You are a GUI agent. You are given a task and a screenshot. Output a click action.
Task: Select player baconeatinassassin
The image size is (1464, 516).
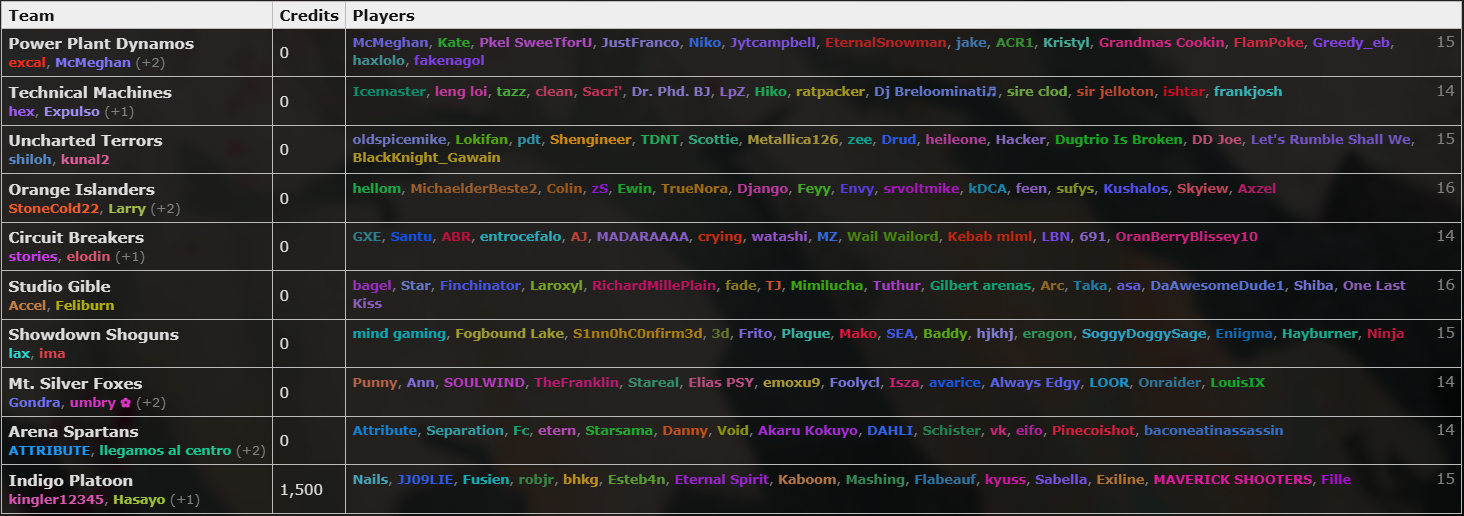click(x=1214, y=430)
